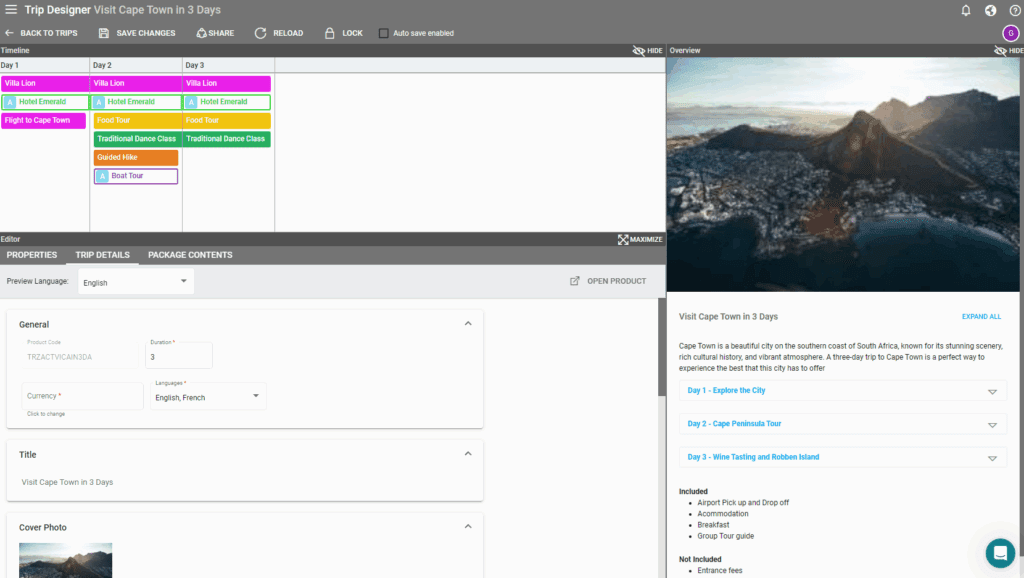Expand Day 1 - Explore the City

pos(842,391)
